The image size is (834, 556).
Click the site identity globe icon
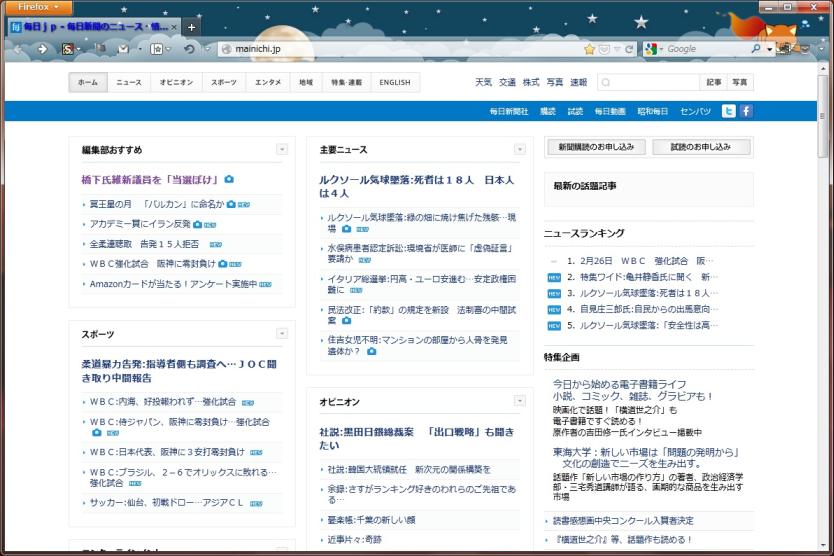tap(226, 49)
